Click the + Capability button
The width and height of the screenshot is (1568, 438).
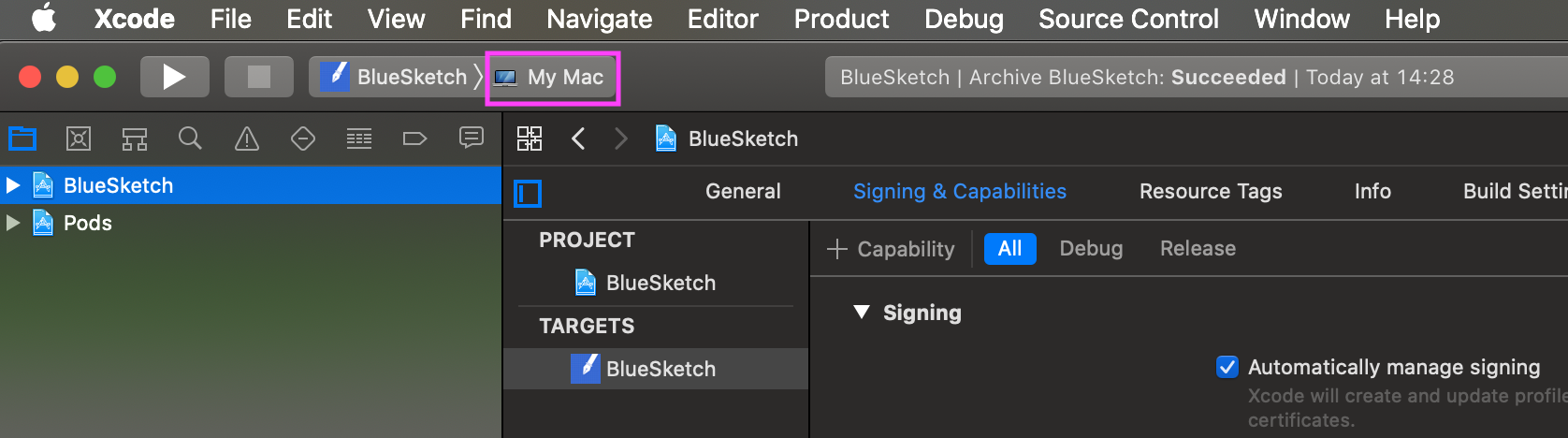pyautogui.click(x=891, y=249)
